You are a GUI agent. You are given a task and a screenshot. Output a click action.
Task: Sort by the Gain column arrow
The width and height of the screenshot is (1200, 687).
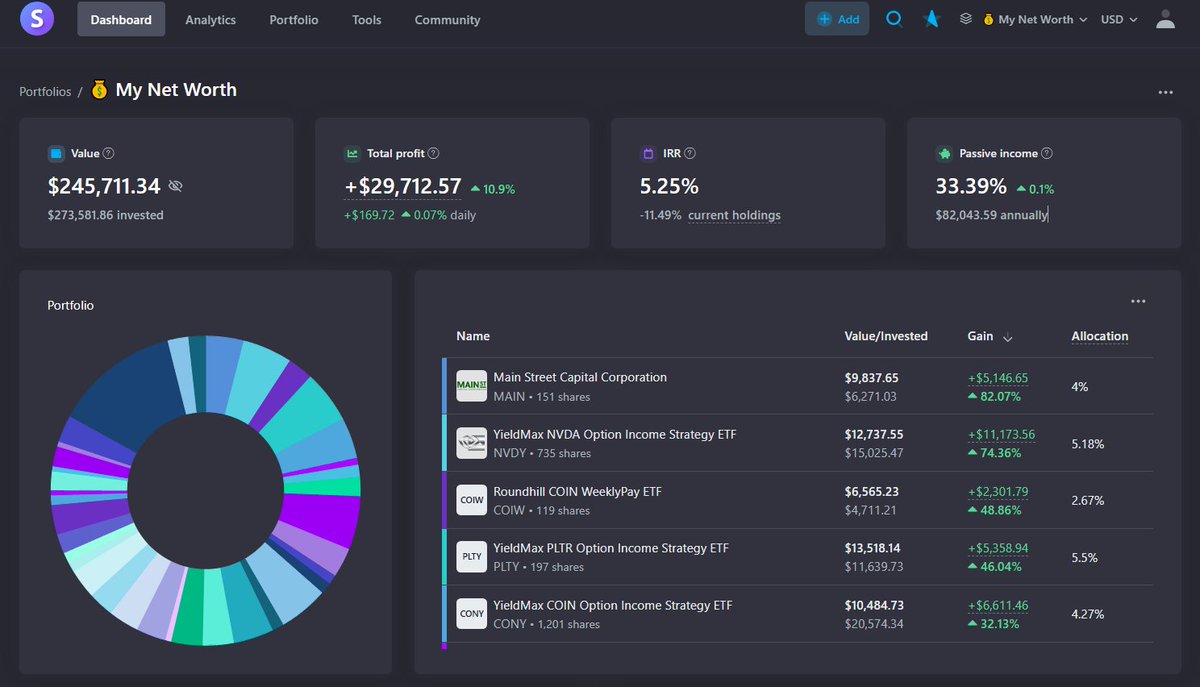1007,337
